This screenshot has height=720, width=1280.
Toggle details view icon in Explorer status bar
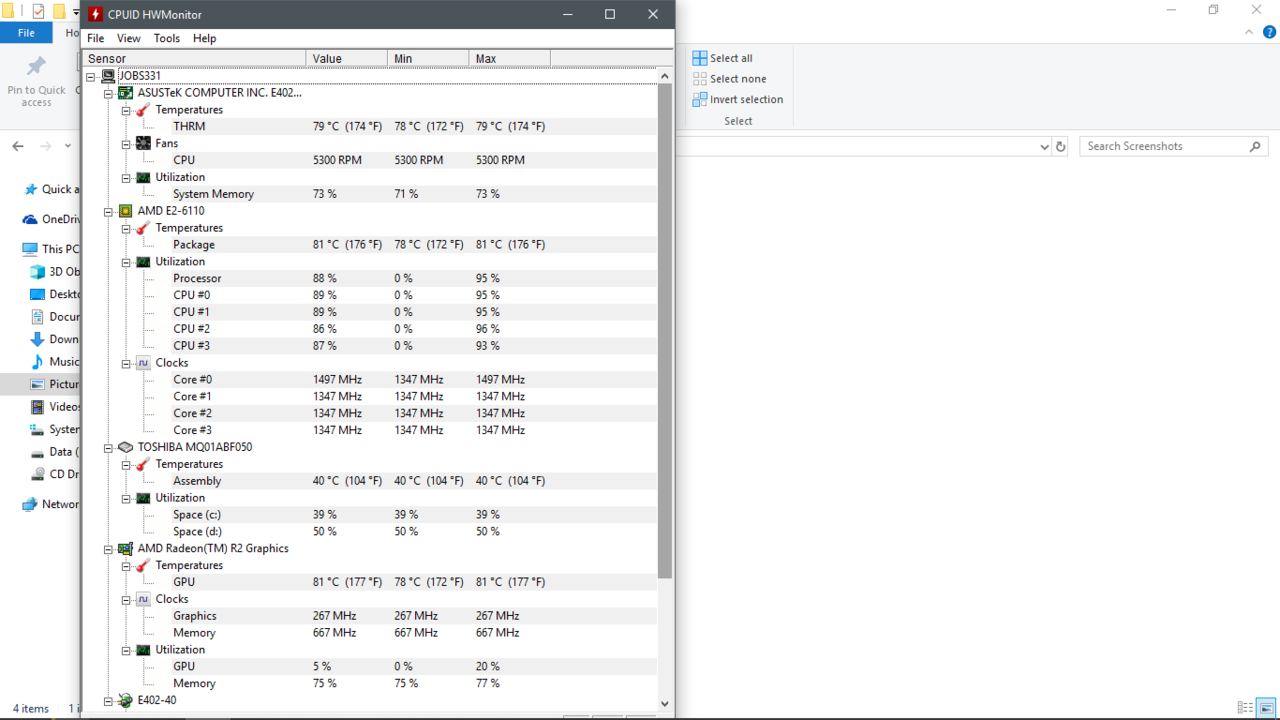click(x=1245, y=707)
